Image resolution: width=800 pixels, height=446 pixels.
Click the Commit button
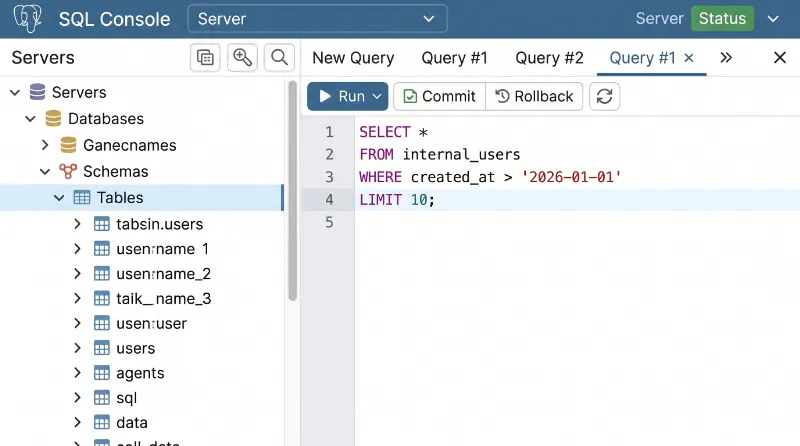click(439, 96)
